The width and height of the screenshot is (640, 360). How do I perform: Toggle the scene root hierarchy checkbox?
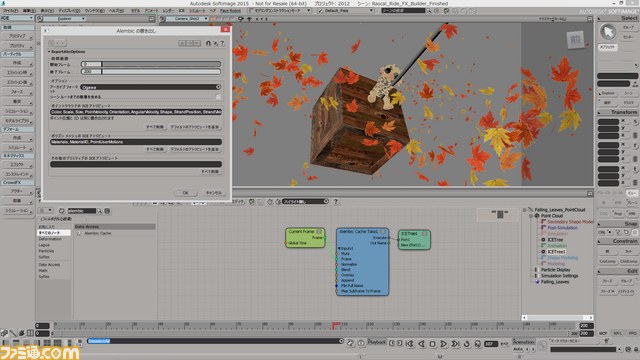pyautogui.click(x=218, y=97)
